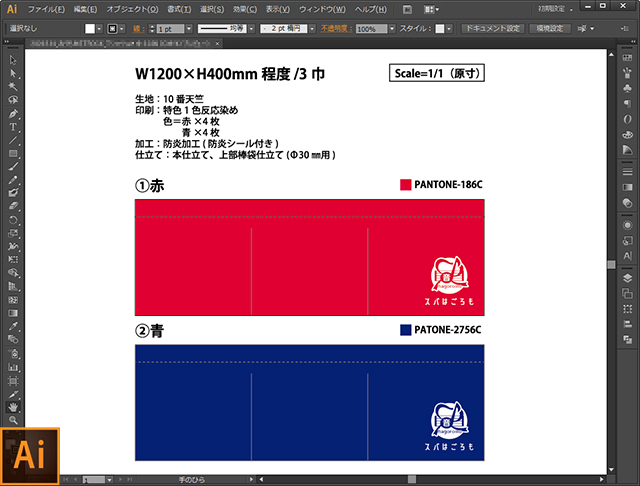
Task: Launch Bridge from the menu bar icon
Action: pos(407,9)
